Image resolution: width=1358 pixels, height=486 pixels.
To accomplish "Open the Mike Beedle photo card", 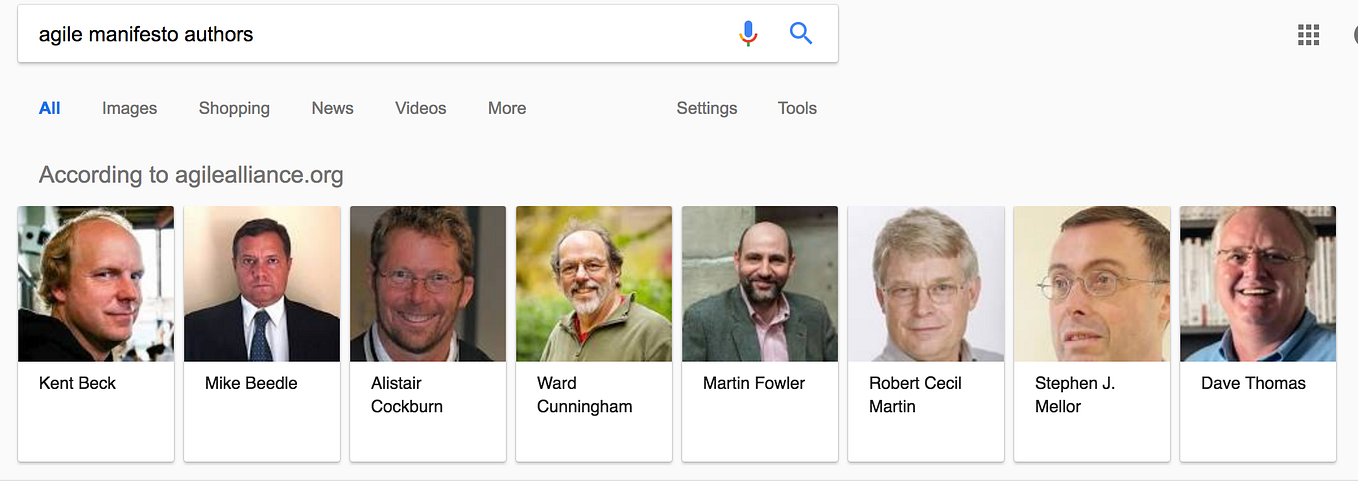I will [262, 334].
